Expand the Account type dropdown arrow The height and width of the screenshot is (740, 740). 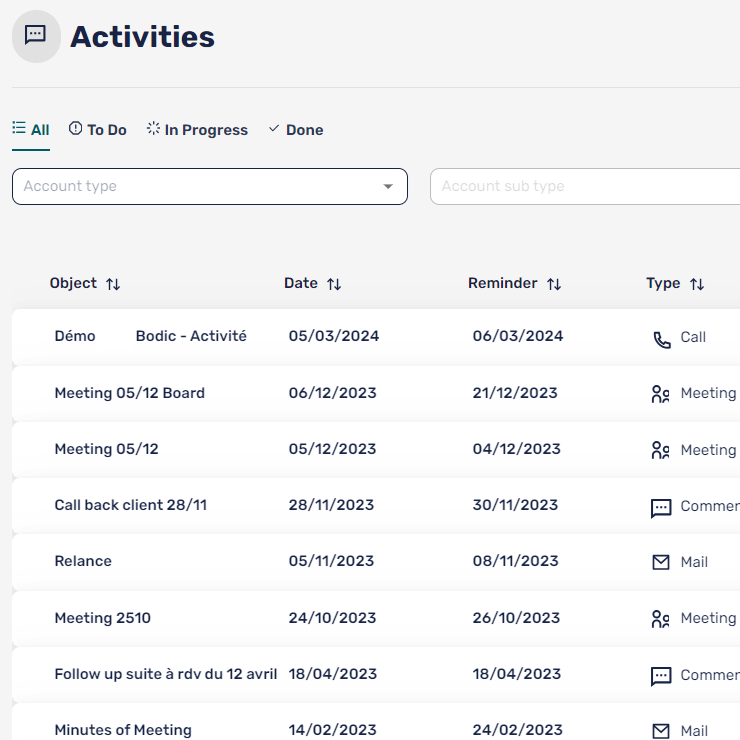click(x=388, y=187)
